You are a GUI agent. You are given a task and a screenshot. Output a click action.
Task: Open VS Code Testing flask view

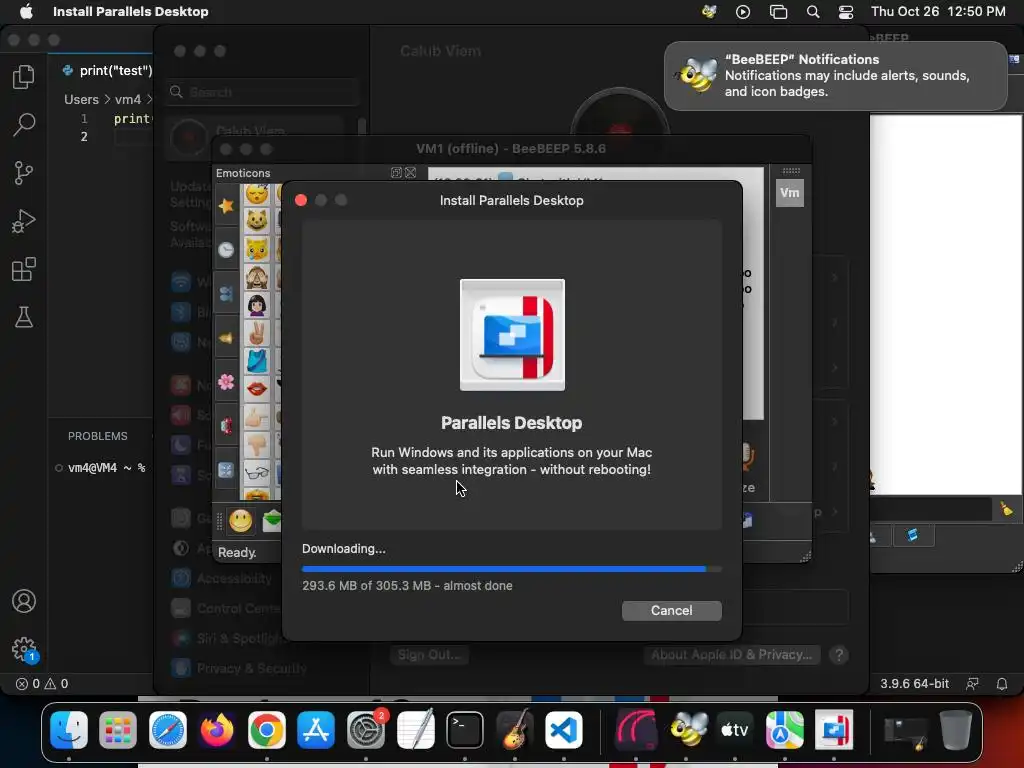tap(24, 317)
